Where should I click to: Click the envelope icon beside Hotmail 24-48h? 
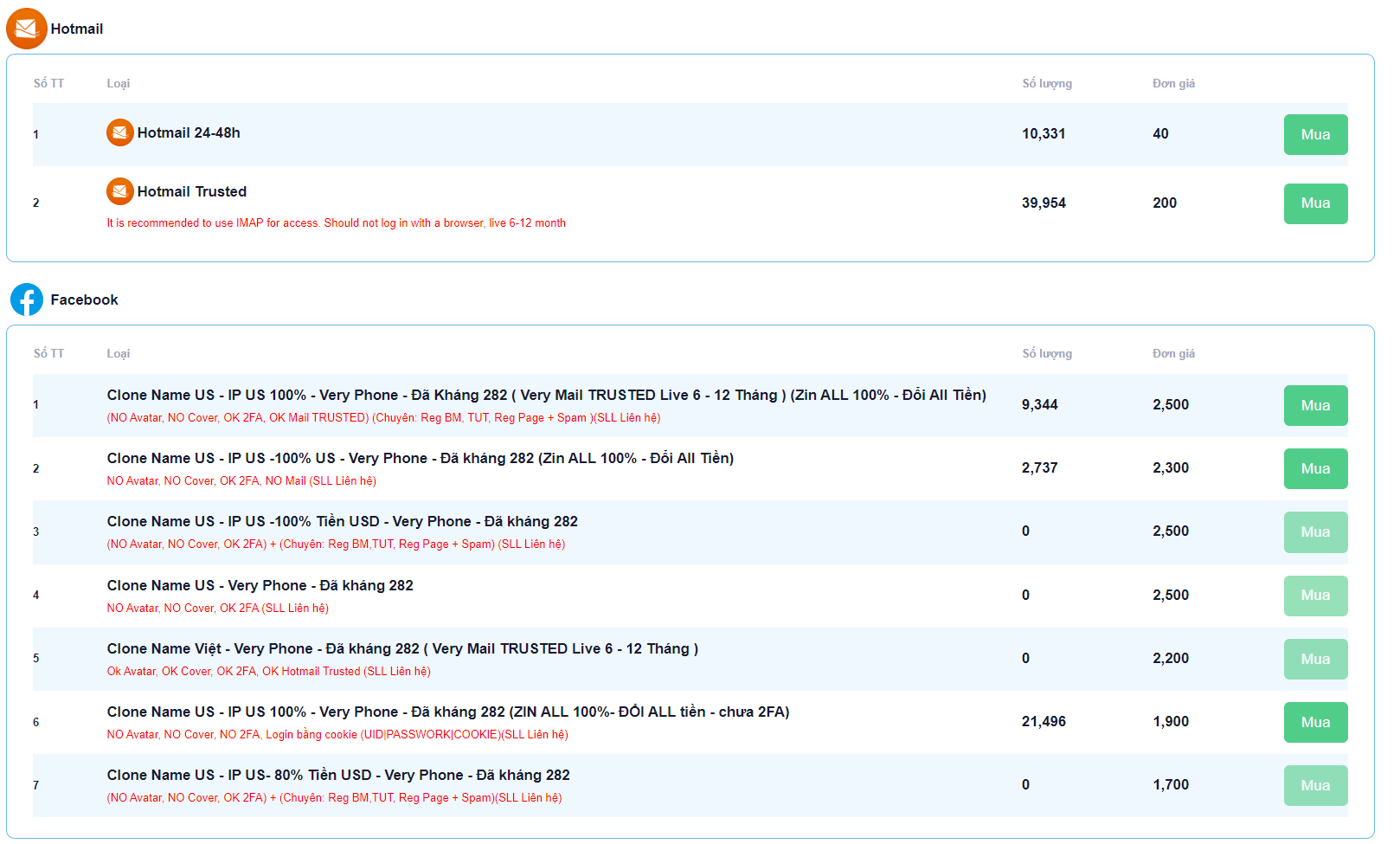click(x=120, y=132)
